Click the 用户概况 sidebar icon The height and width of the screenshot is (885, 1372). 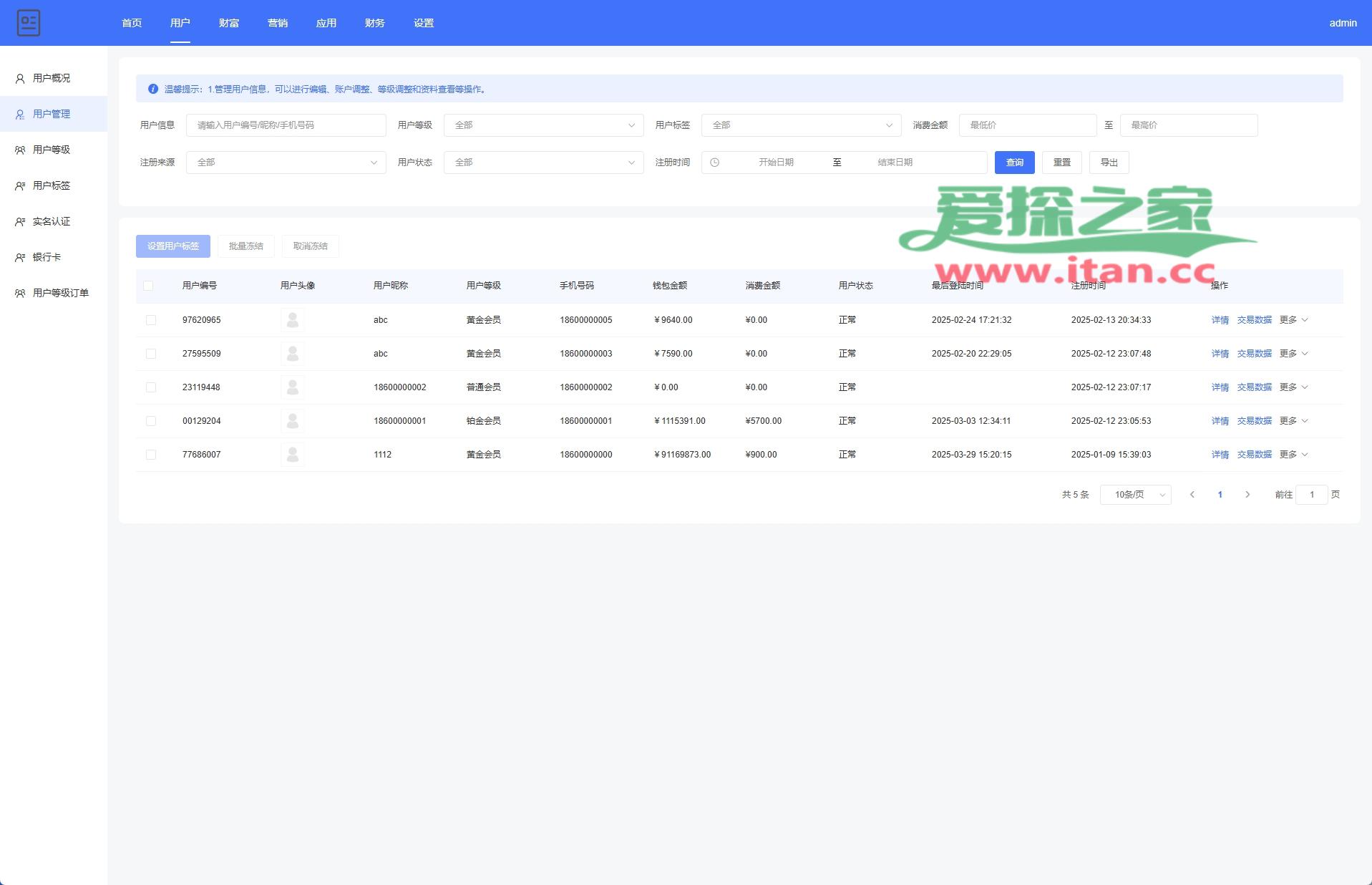coord(20,79)
